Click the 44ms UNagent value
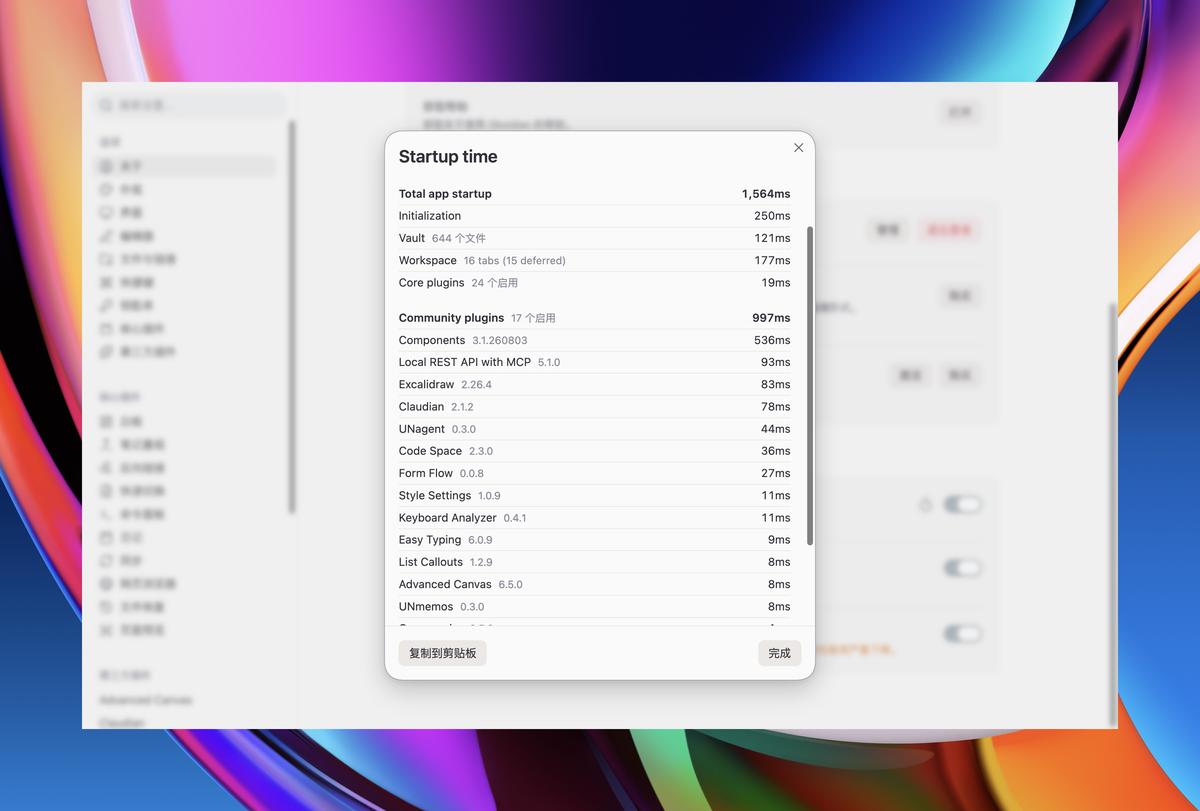Viewport: 1200px width, 811px height. (775, 429)
